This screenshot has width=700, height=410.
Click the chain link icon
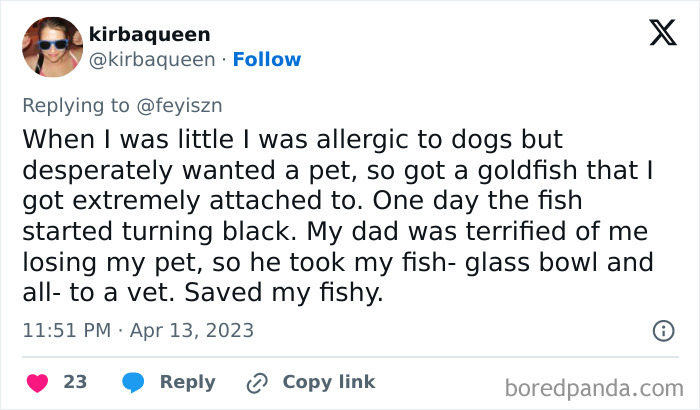pyautogui.click(x=257, y=382)
